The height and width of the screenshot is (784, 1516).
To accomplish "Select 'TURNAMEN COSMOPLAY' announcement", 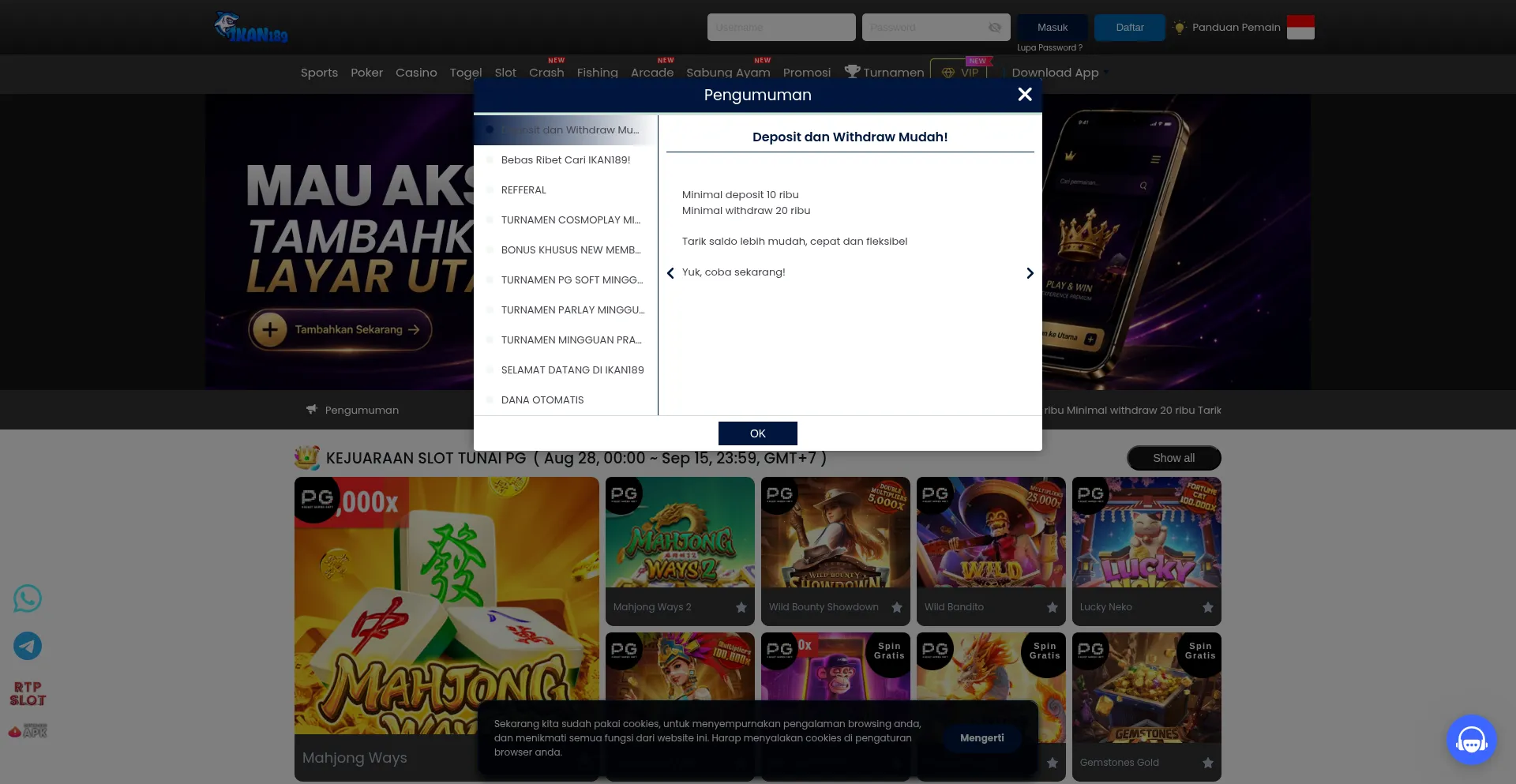I will point(565,220).
